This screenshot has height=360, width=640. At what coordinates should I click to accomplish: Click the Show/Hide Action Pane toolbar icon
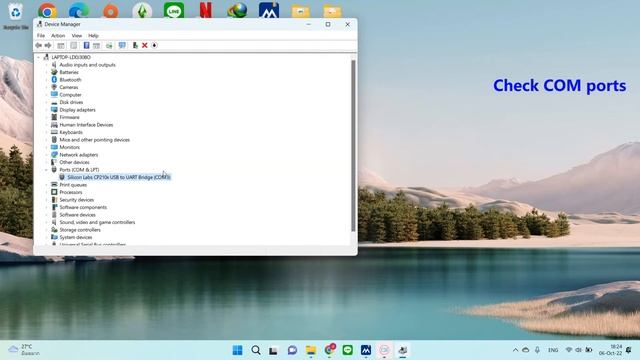(96, 45)
